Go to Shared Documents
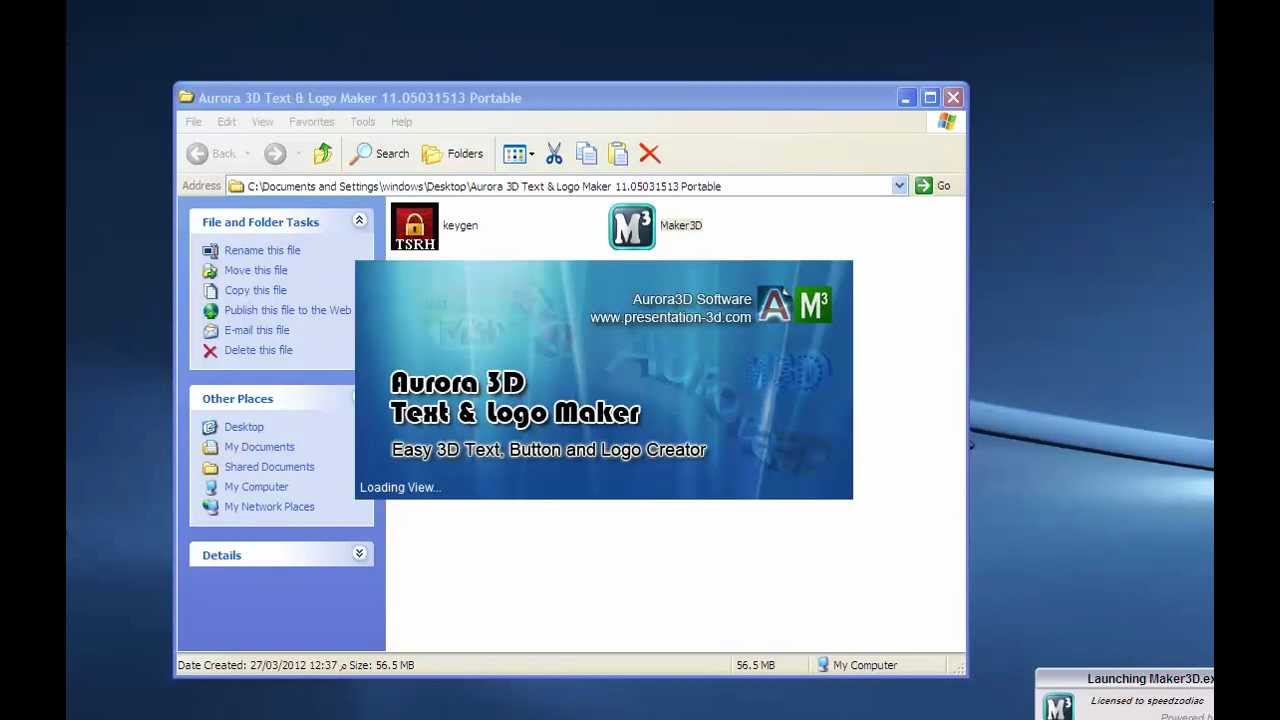1280x720 pixels. click(x=269, y=467)
